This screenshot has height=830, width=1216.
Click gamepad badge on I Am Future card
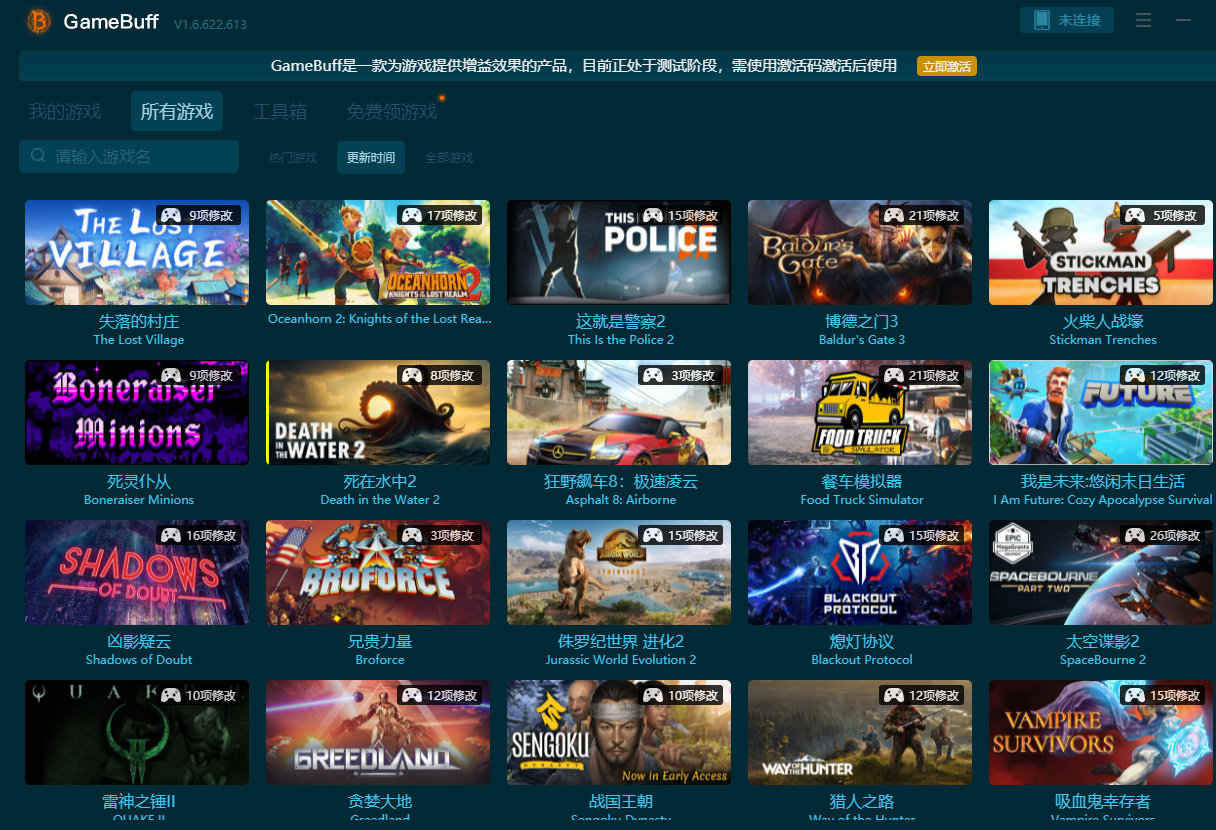tap(1134, 375)
